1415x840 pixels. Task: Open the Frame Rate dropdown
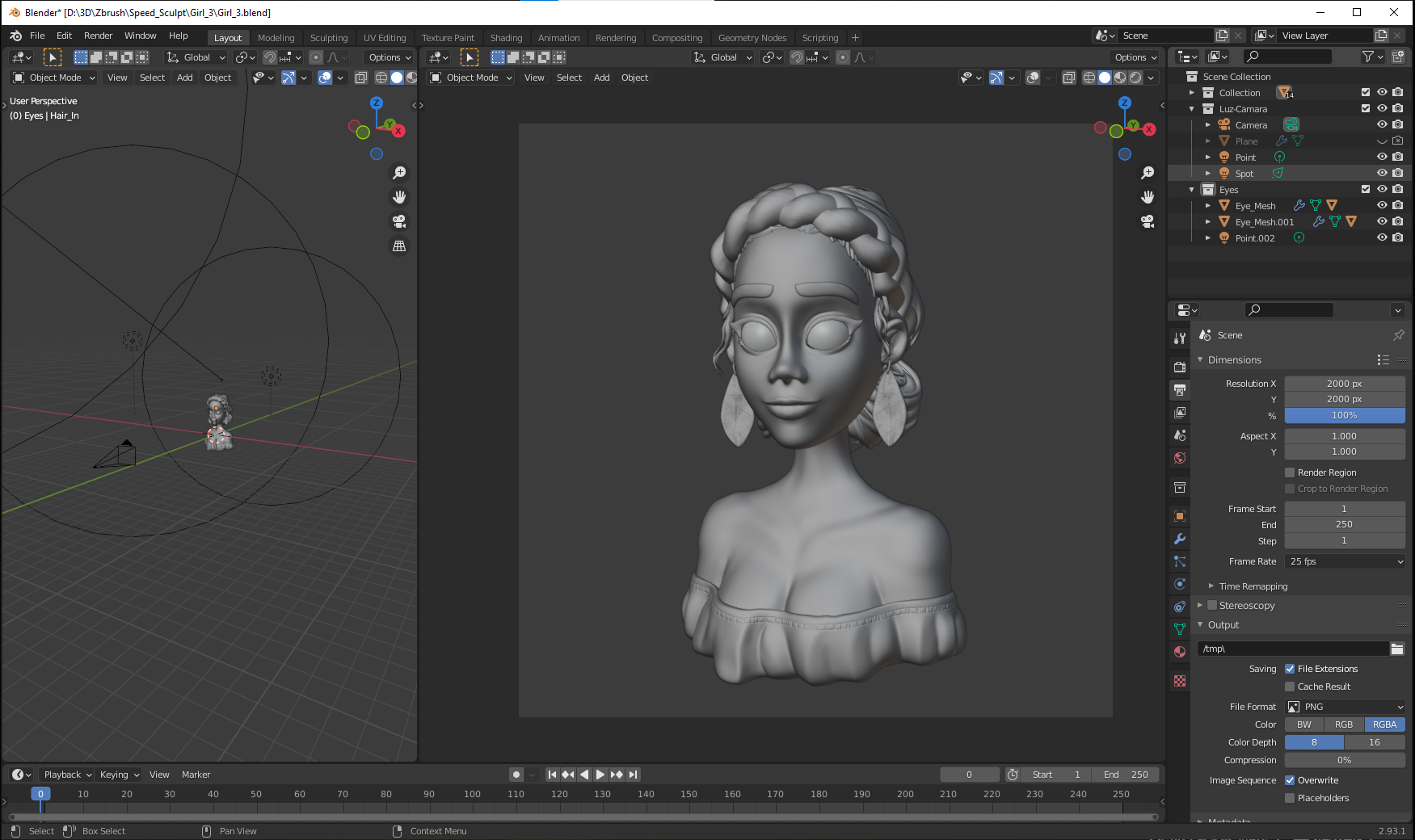(1345, 561)
